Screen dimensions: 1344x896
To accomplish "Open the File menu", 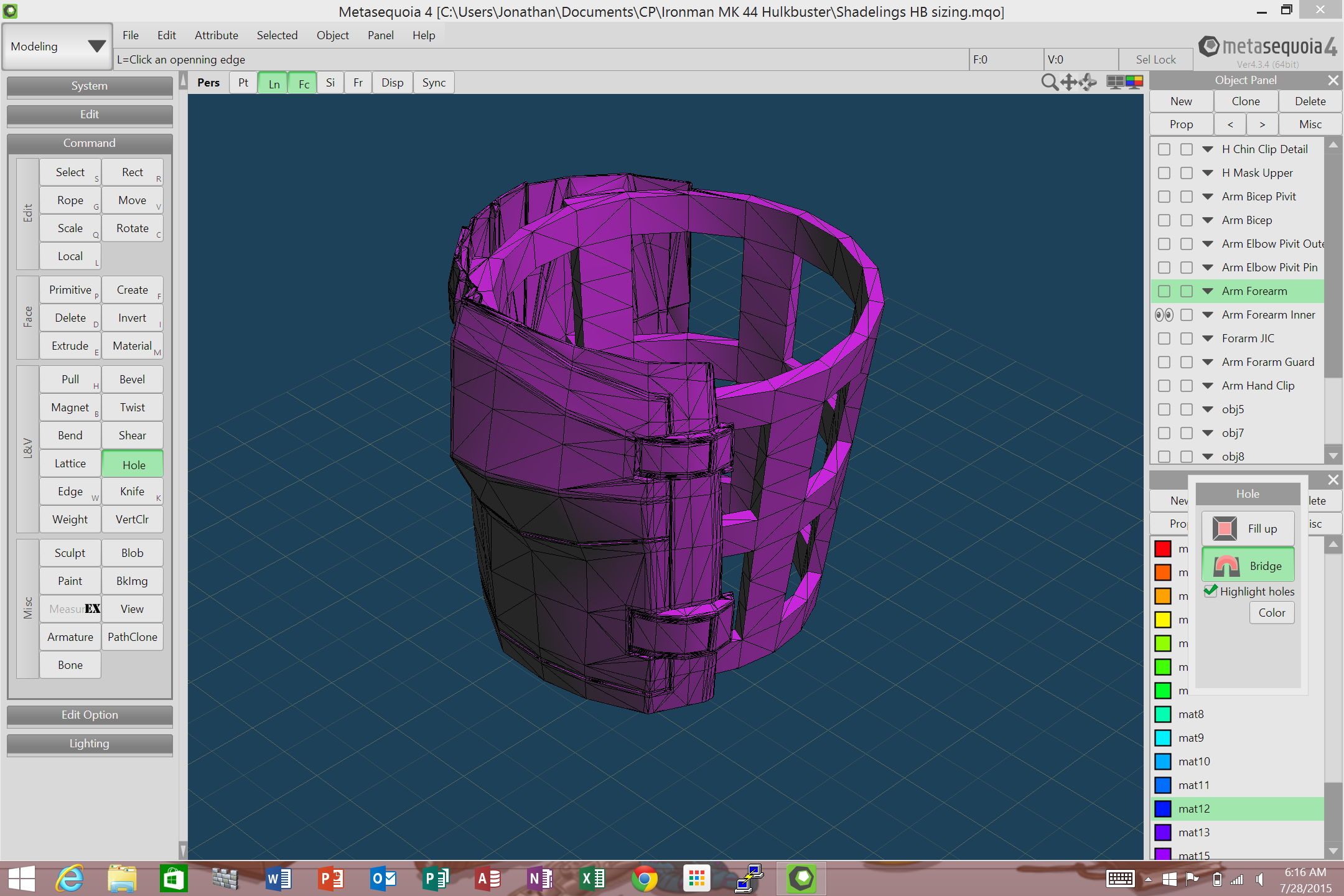I will (131, 35).
